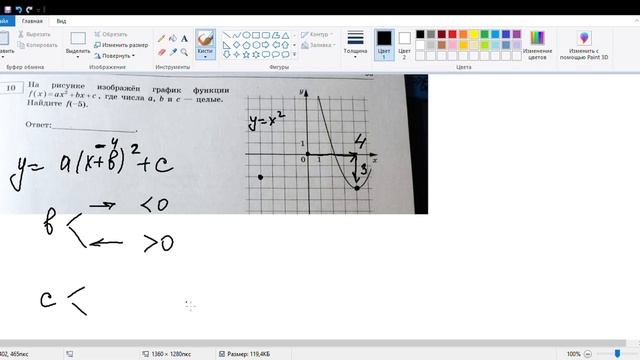Click Copy (Копировать) button
This screenshot has width=640, height=360.
38,45
